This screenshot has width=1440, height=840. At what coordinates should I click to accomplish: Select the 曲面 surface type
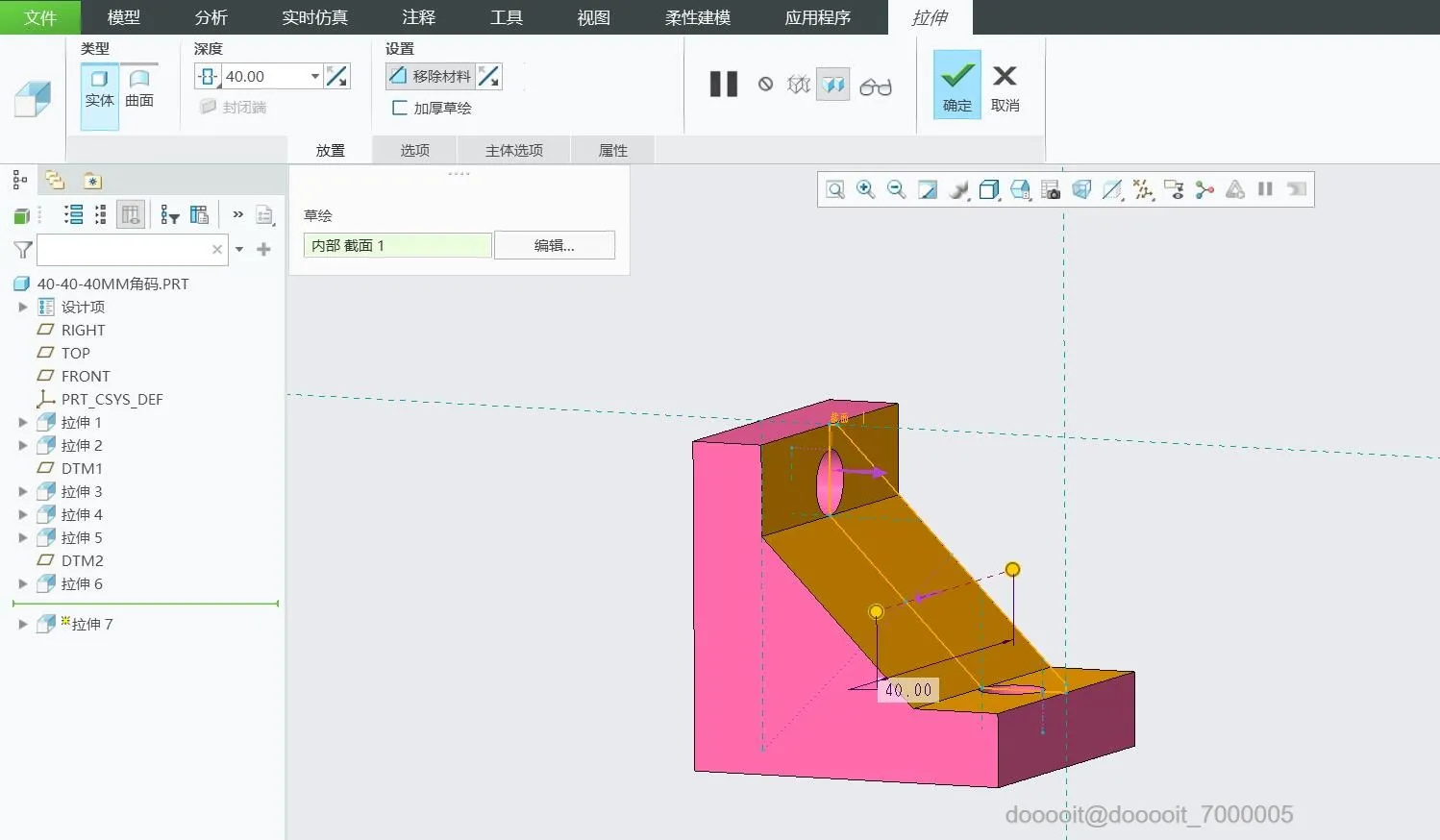click(139, 88)
